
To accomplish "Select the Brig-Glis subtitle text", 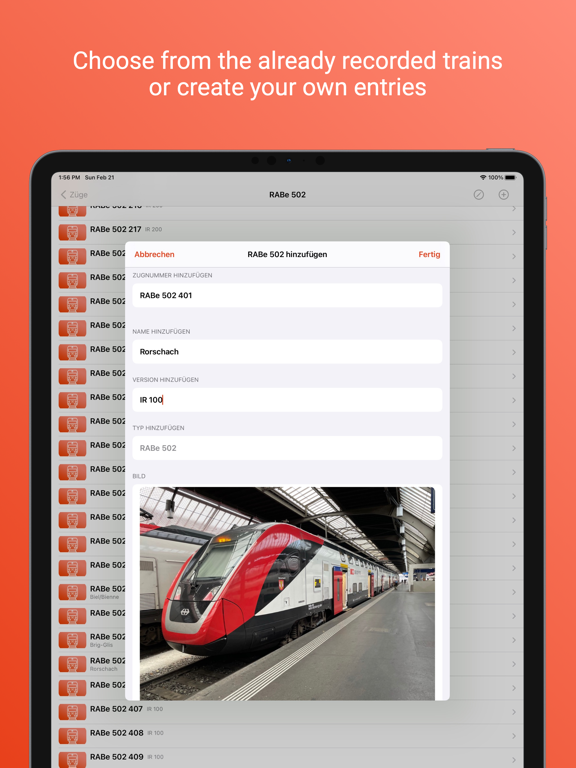I will (x=101, y=645).
